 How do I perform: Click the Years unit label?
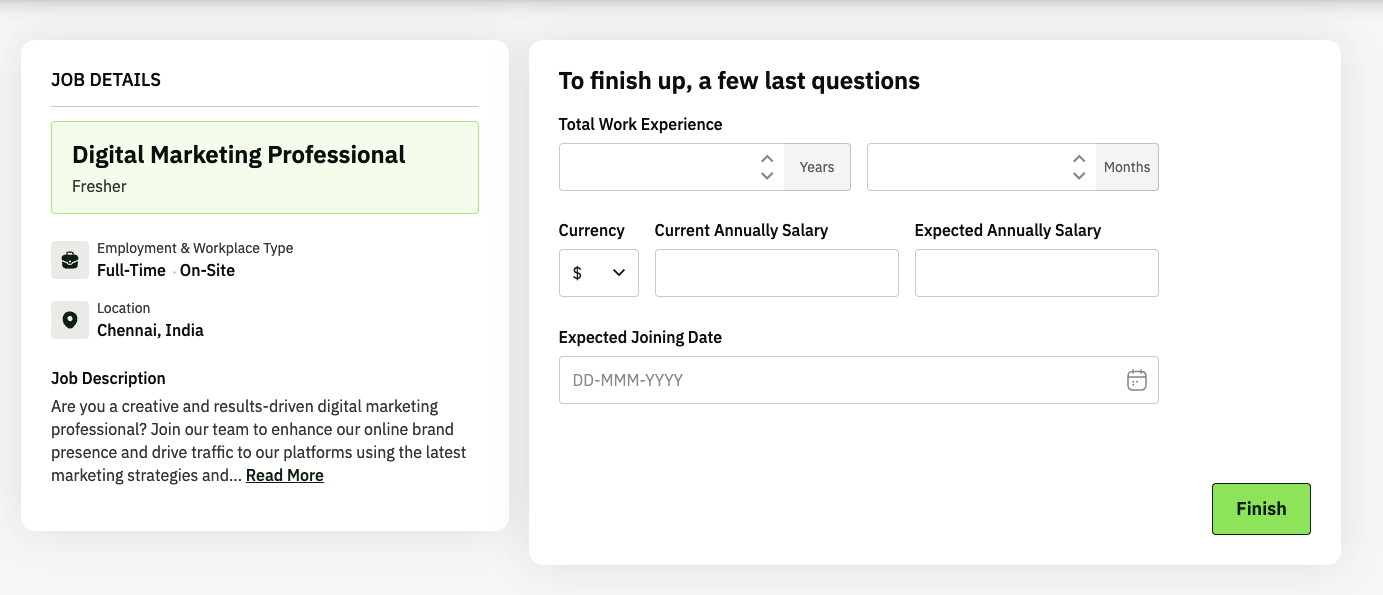tap(817, 167)
